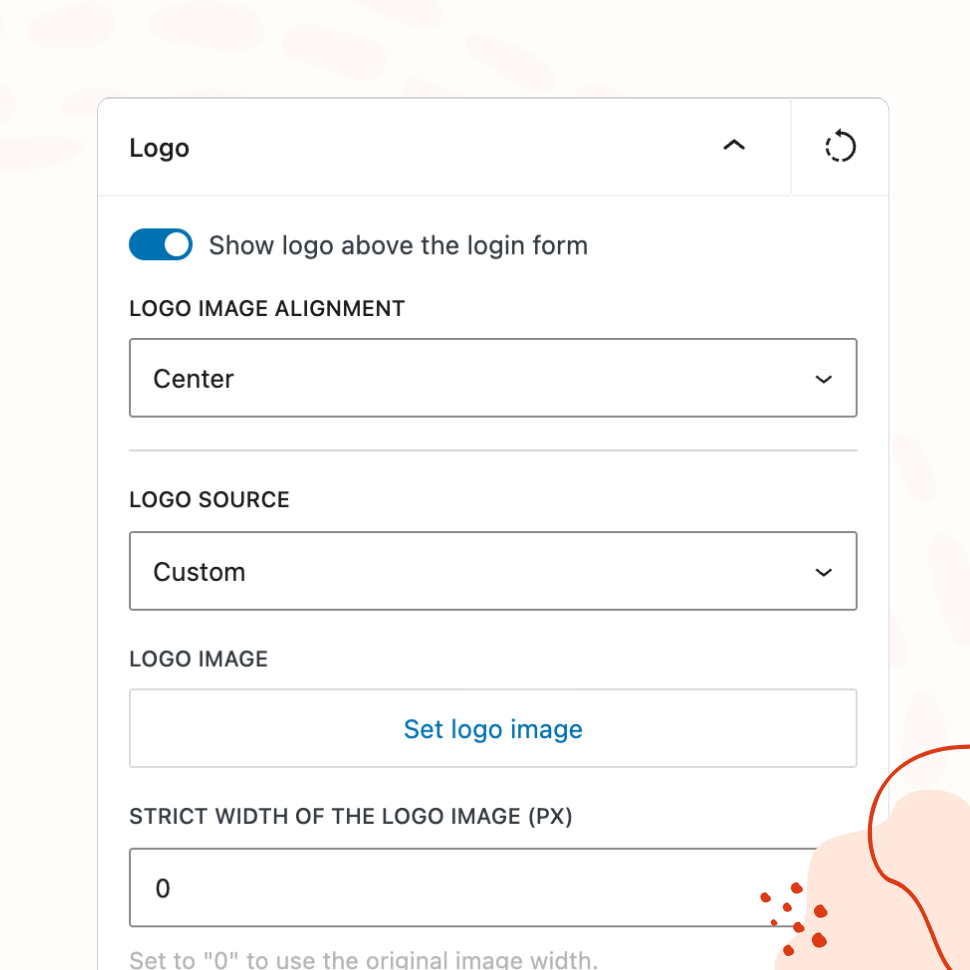The width and height of the screenshot is (970, 970).
Task: Click the dashed circular reset icon in Logo header
Action: [839, 147]
